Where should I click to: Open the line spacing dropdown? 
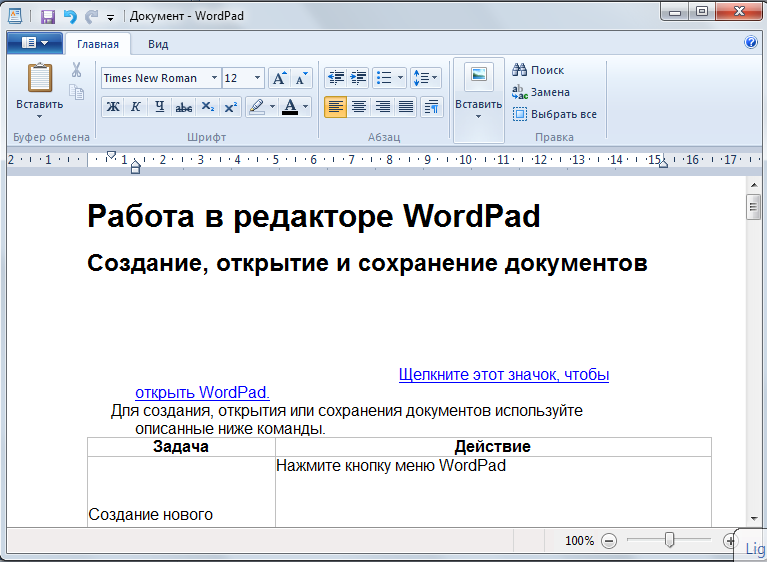click(x=425, y=78)
